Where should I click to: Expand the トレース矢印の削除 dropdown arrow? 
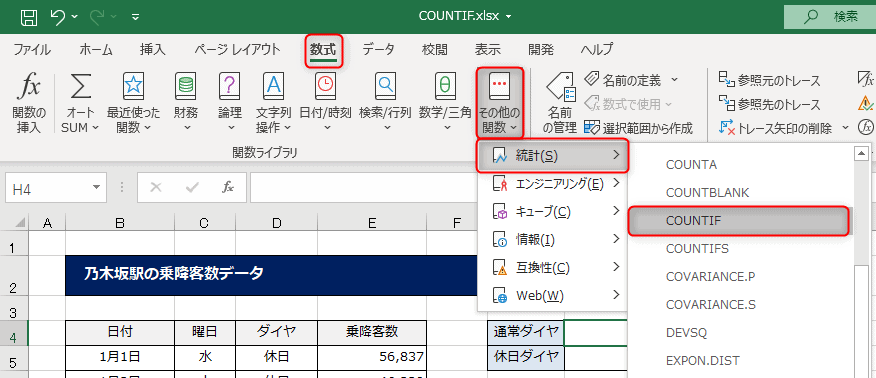[845, 128]
